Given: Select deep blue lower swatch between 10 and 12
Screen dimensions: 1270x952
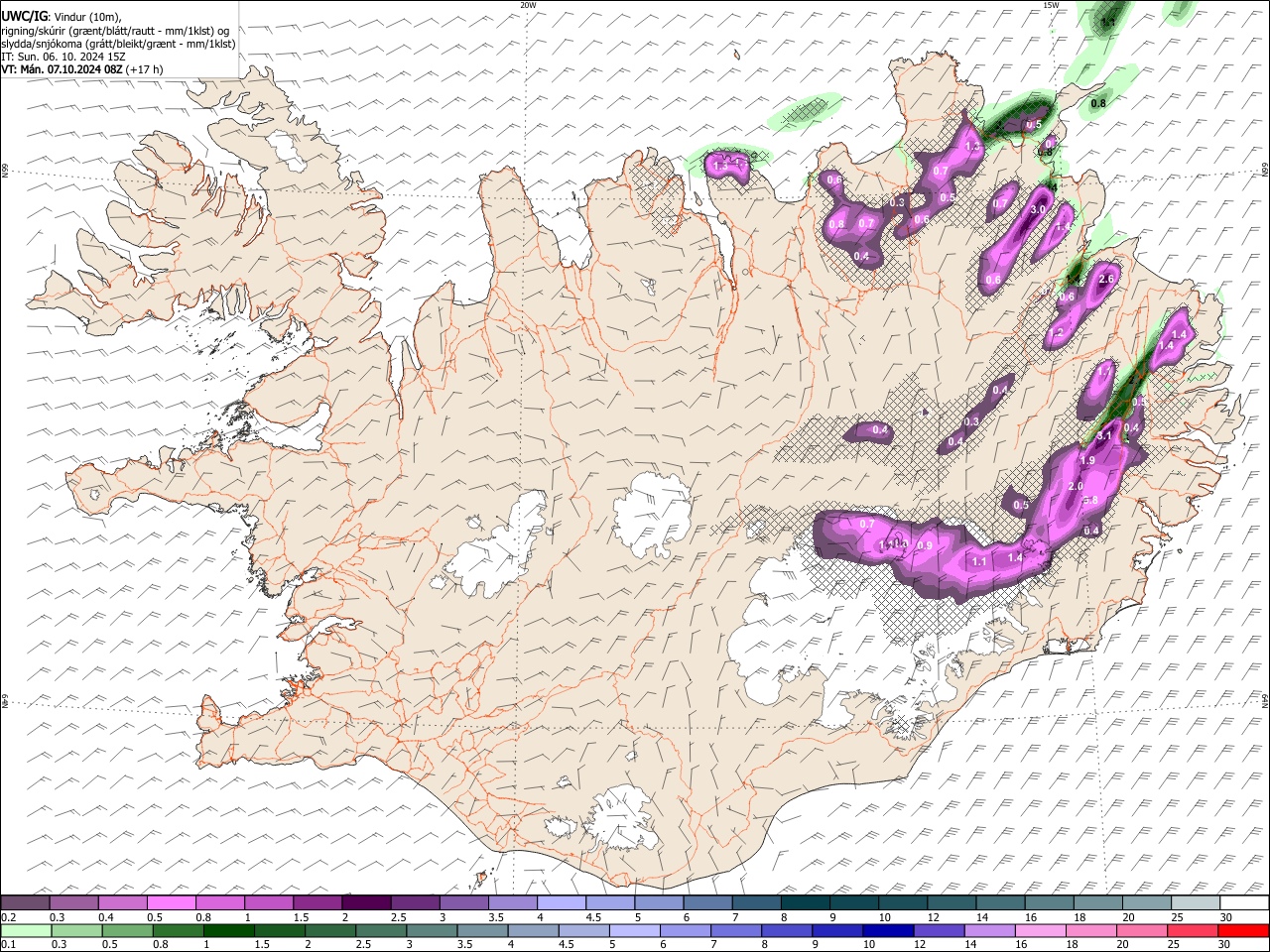Looking at the screenshot, I should pos(889,930).
